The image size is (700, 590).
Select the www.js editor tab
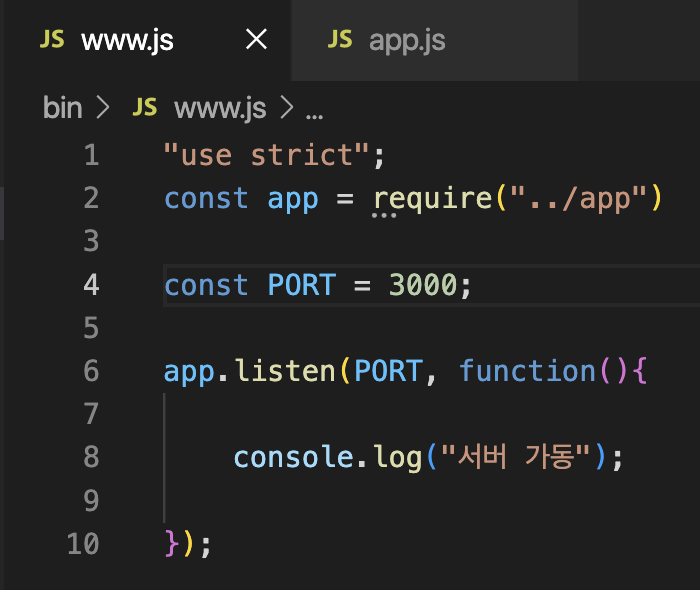[x=147, y=40]
